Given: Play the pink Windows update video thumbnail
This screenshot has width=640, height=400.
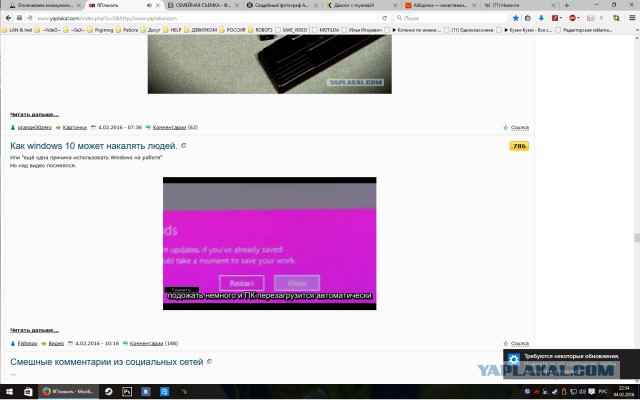Looking at the screenshot, I should tap(269, 243).
